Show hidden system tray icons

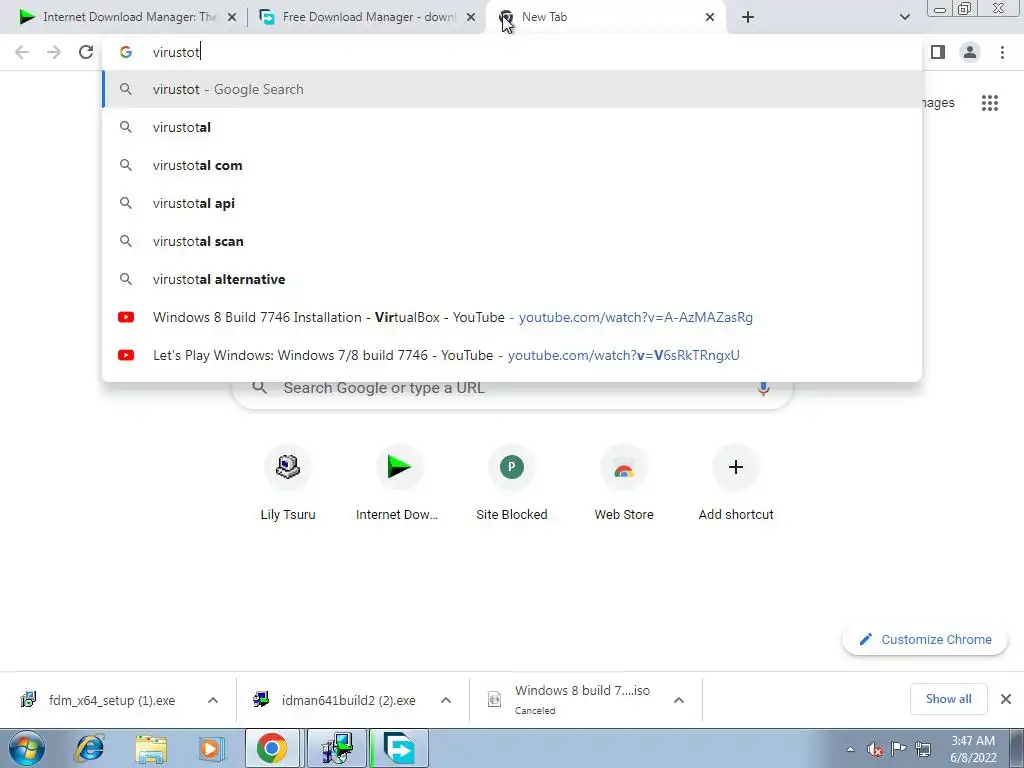(850, 749)
